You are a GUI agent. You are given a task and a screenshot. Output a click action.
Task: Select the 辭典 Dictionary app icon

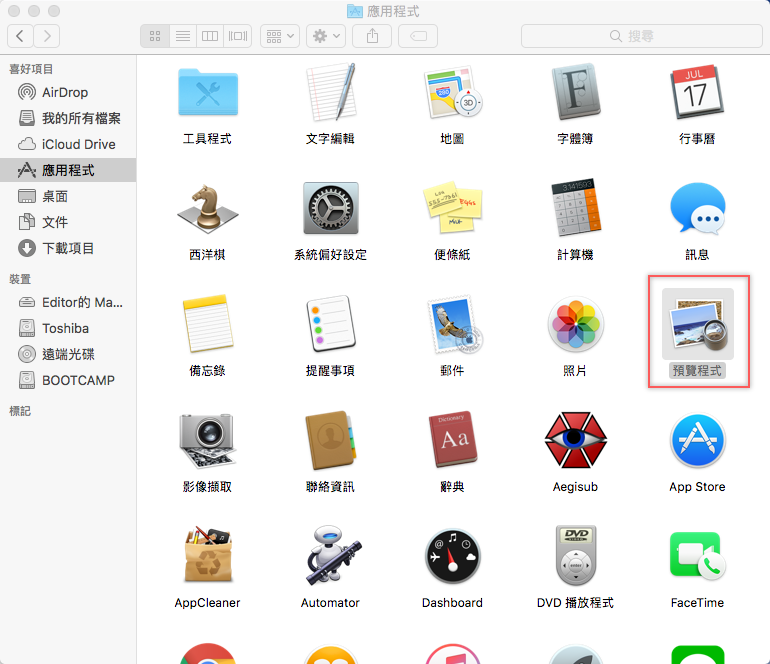(x=454, y=439)
